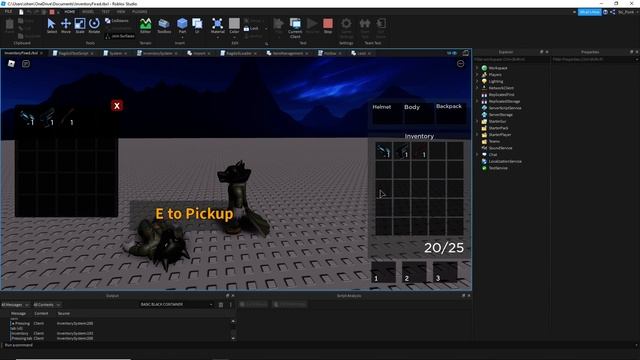Click the Filter workspace search field
Image resolution: width=640 pixels, height=360 pixels.
511,60
